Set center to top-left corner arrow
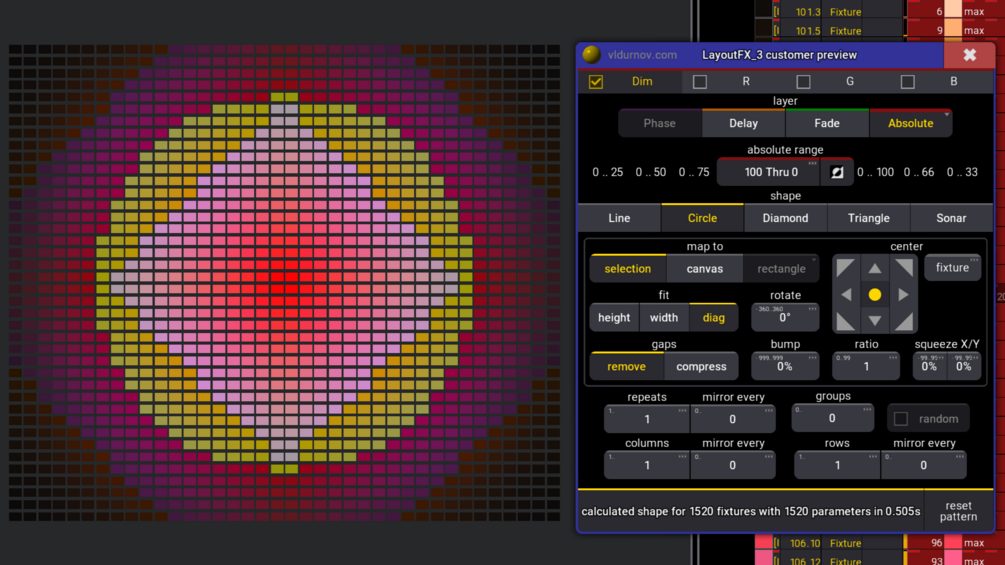1005x565 pixels. tap(845, 268)
